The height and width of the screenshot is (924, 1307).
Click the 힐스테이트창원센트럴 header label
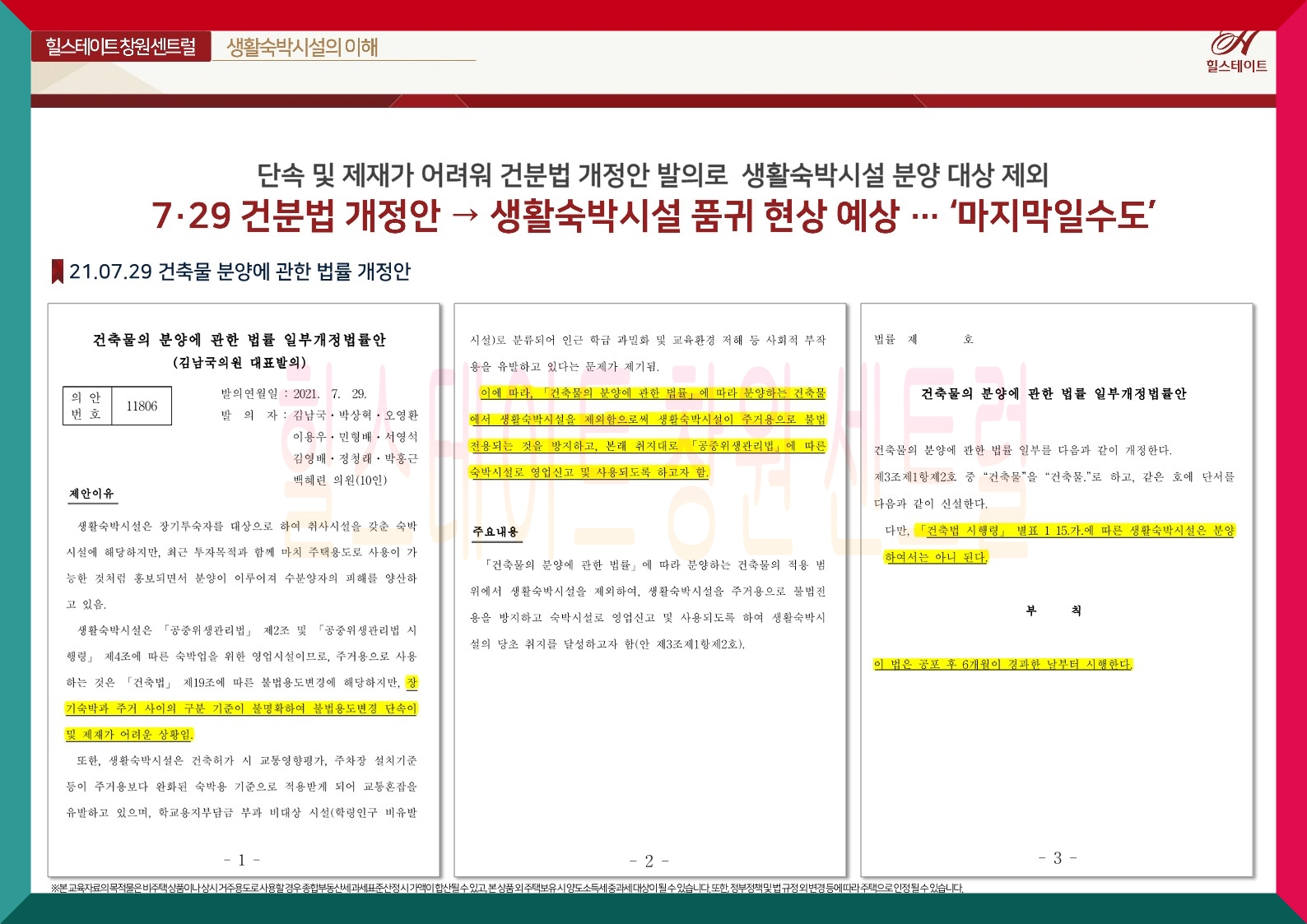point(121,47)
